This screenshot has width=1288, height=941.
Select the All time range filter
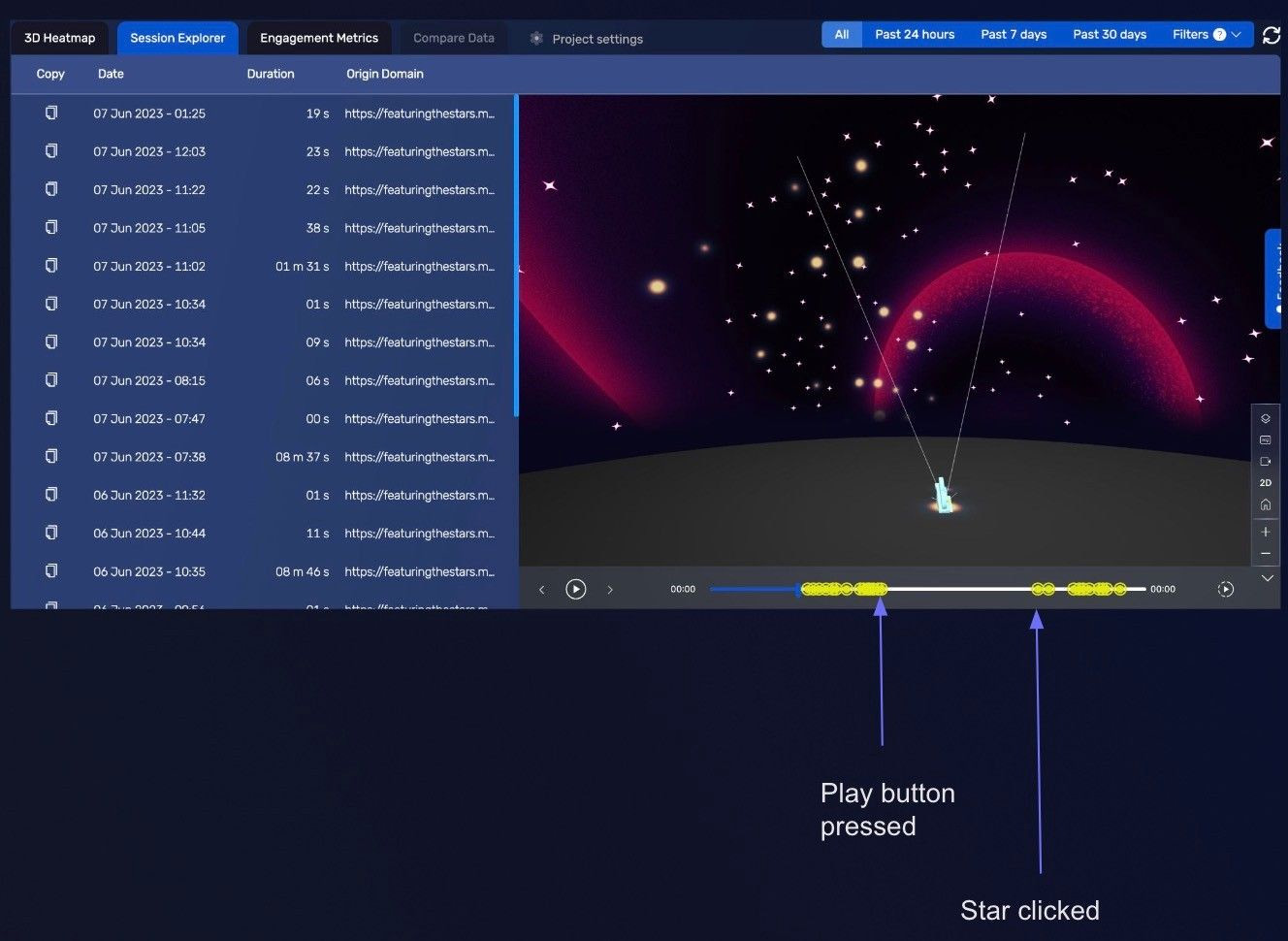pyautogui.click(x=841, y=34)
